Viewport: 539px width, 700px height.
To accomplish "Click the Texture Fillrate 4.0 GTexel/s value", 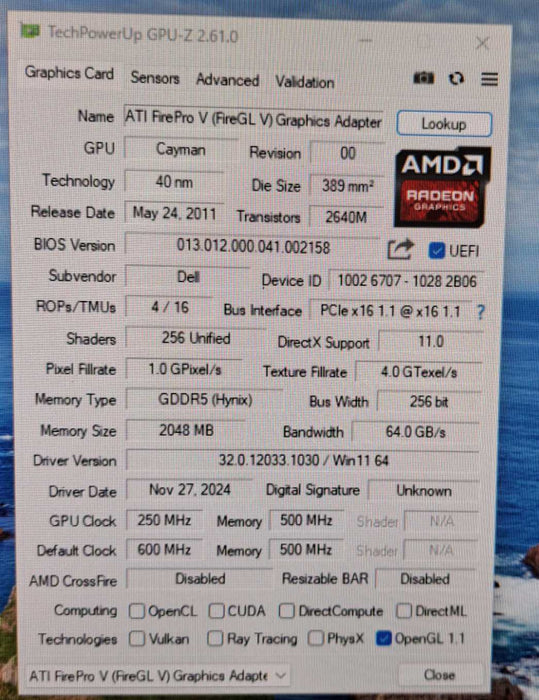I will [418, 372].
